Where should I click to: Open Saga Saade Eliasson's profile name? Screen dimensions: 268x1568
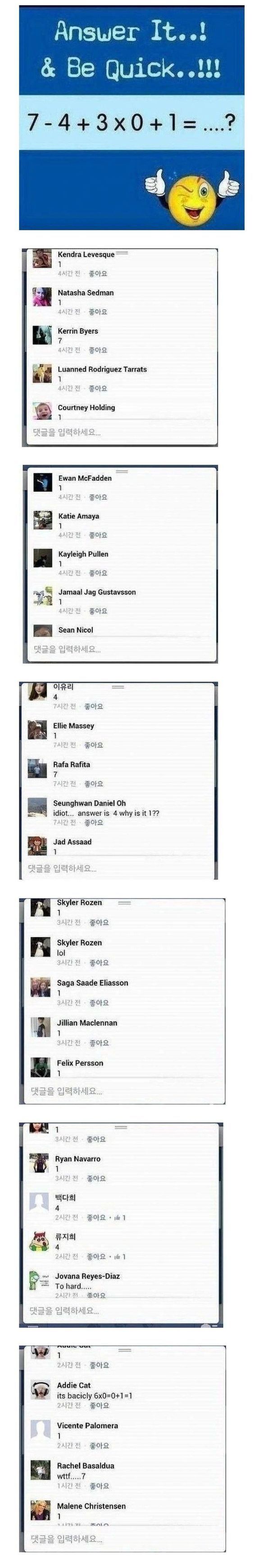click(x=93, y=983)
